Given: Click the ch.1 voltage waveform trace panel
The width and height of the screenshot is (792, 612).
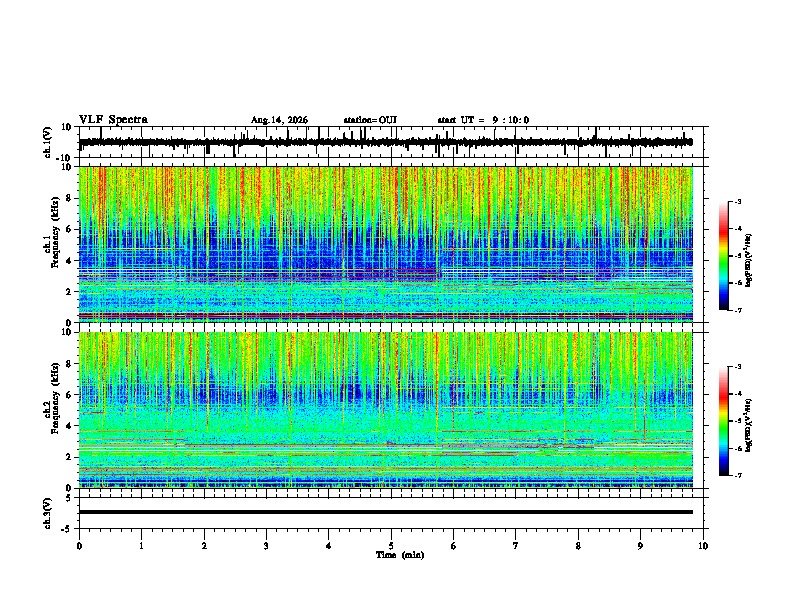Looking at the screenshot, I should coord(393,142).
